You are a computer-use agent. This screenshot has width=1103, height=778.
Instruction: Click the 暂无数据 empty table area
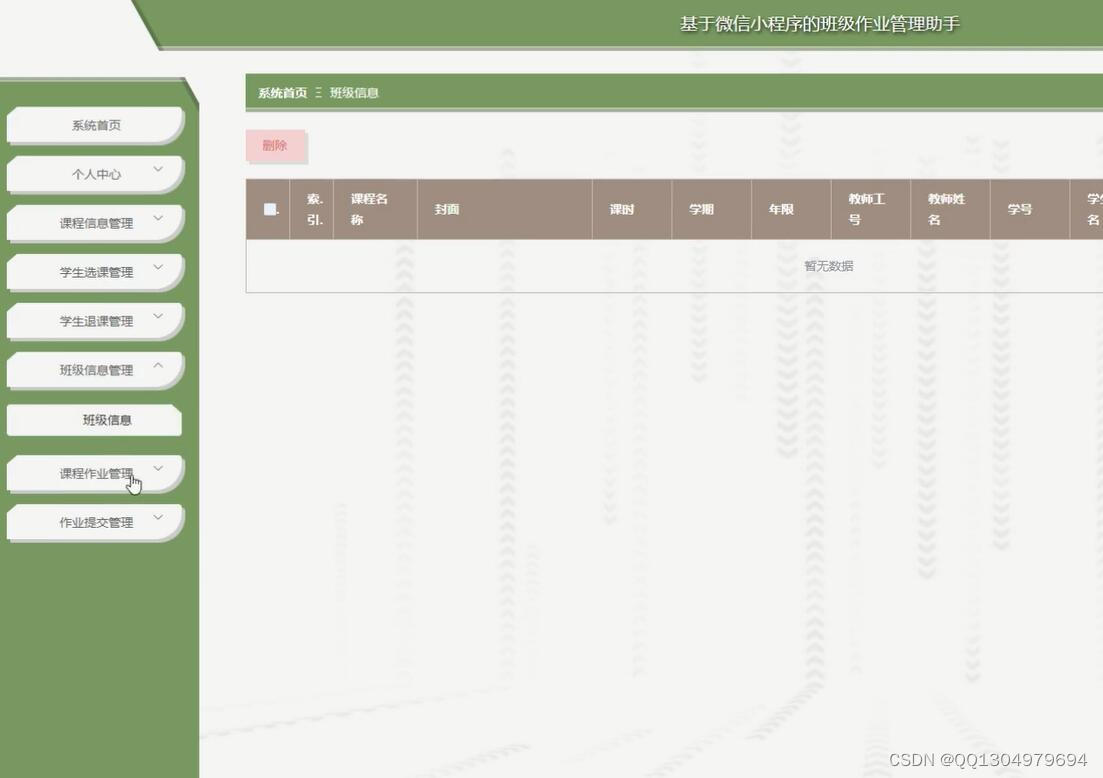(x=827, y=265)
